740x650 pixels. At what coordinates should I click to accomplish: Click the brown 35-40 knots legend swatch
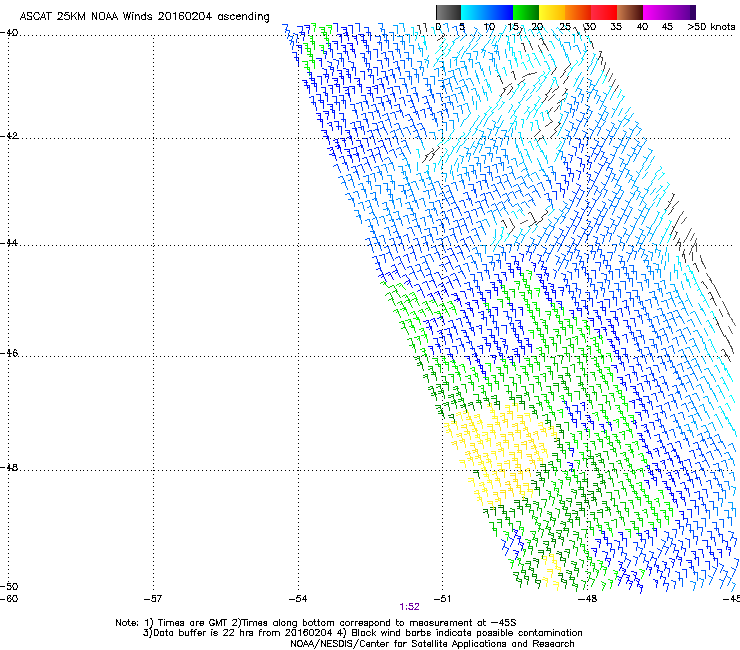(630, 12)
